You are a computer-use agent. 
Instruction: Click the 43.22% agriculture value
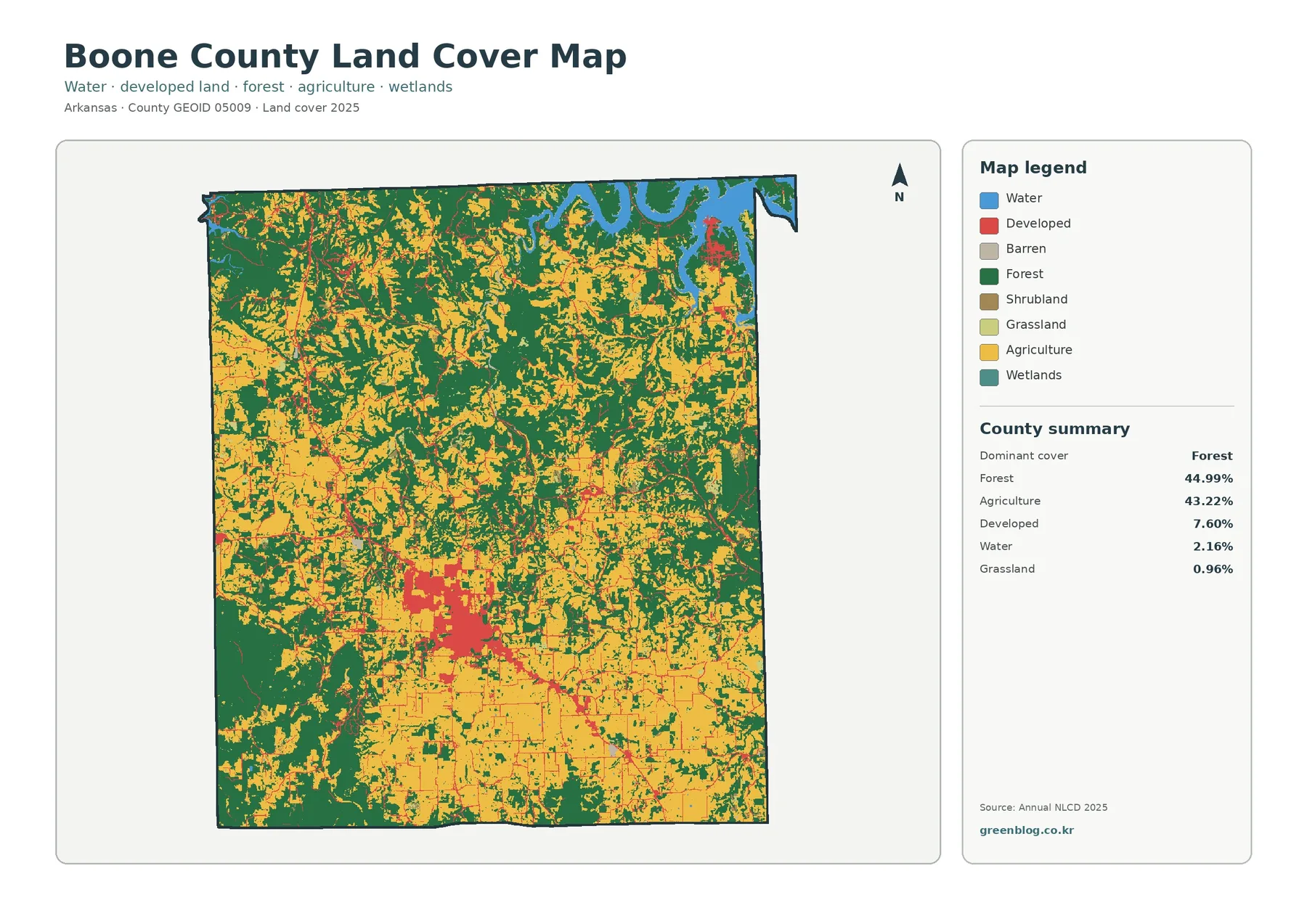[x=1209, y=501]
